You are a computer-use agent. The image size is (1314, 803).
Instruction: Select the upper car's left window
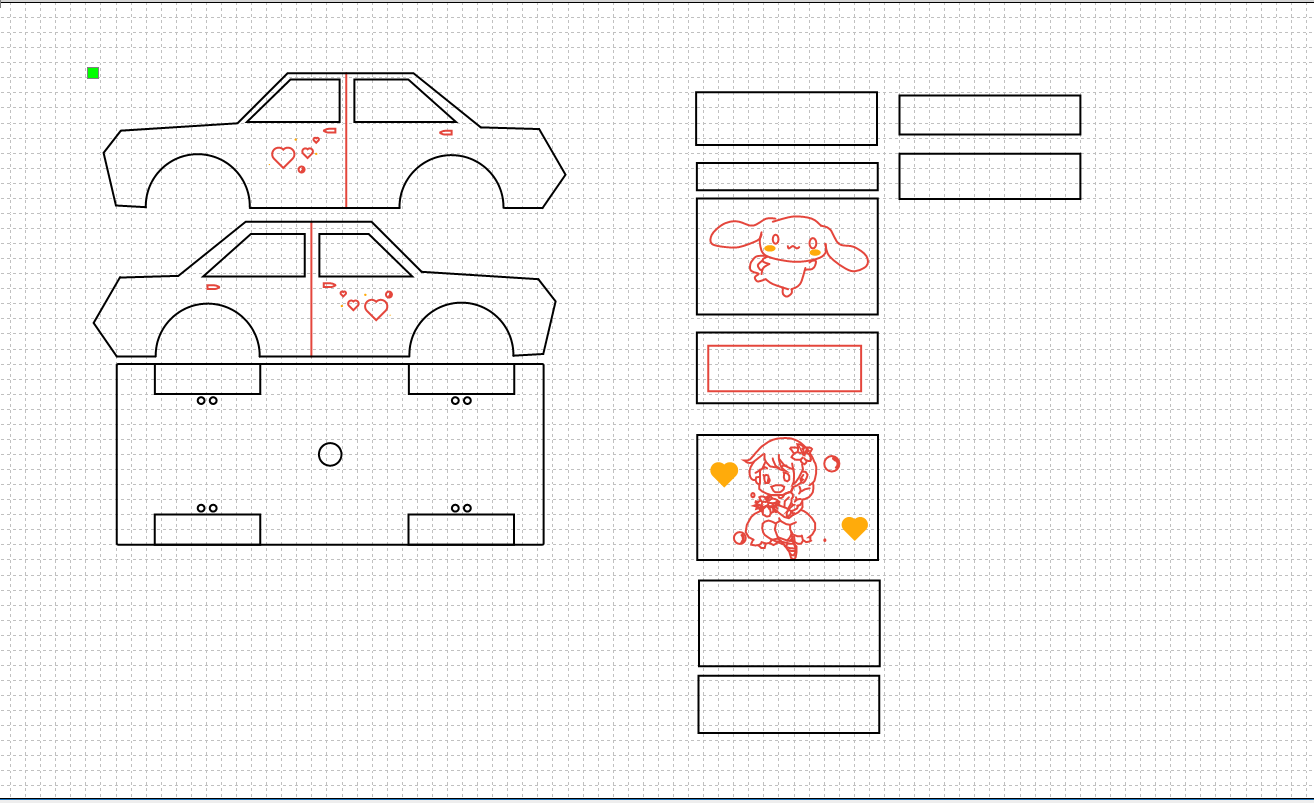293,100
